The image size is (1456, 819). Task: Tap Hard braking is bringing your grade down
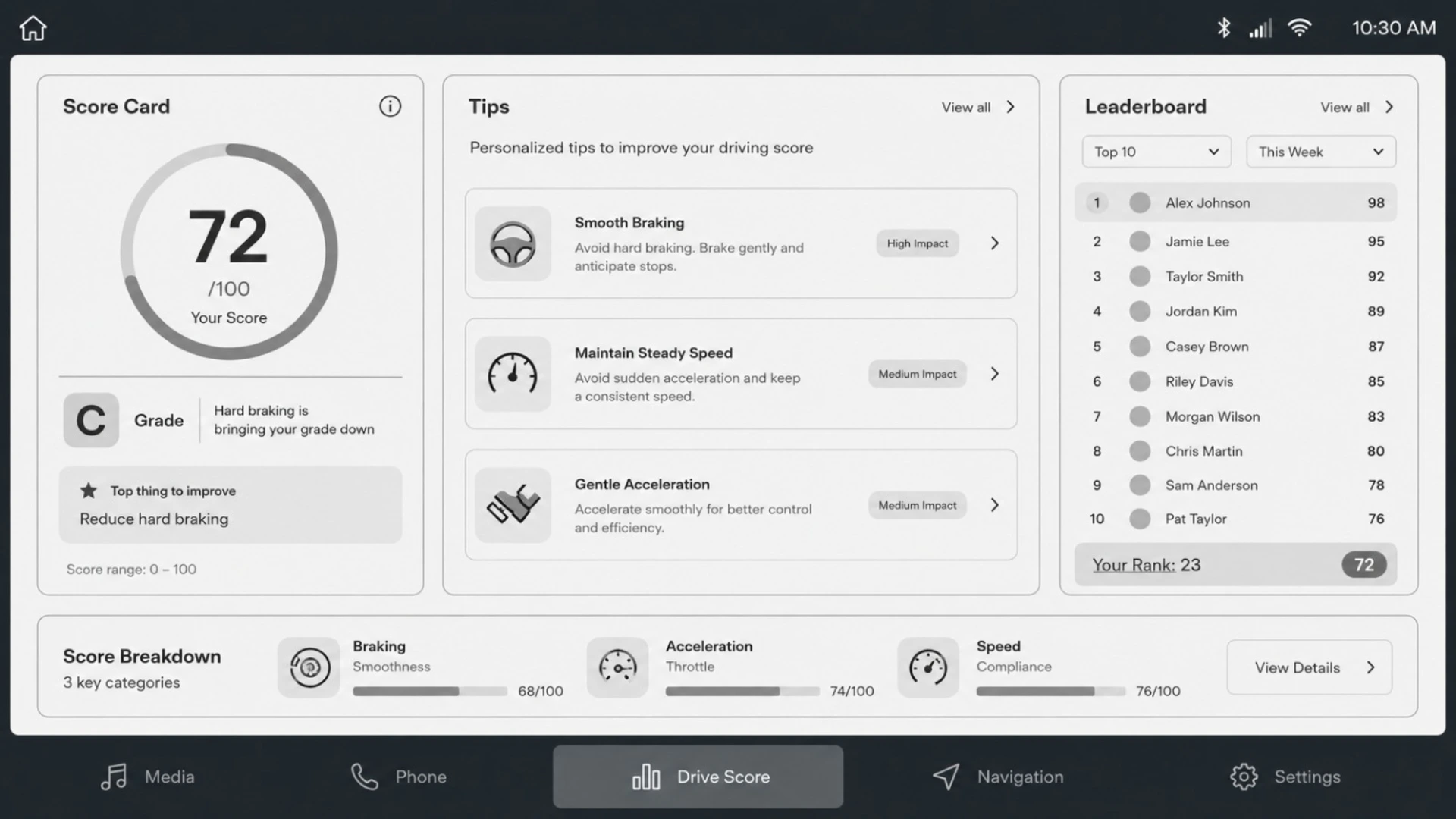pyautogui.click(x=294, y=420)
